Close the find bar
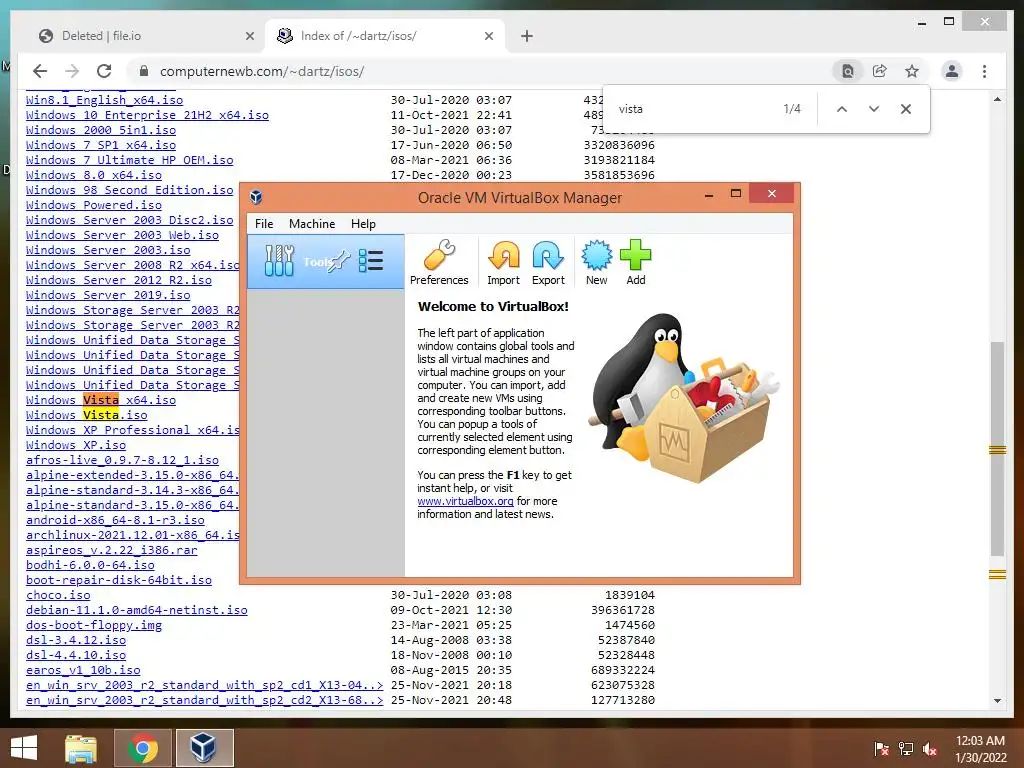 [x=906, y=109]
